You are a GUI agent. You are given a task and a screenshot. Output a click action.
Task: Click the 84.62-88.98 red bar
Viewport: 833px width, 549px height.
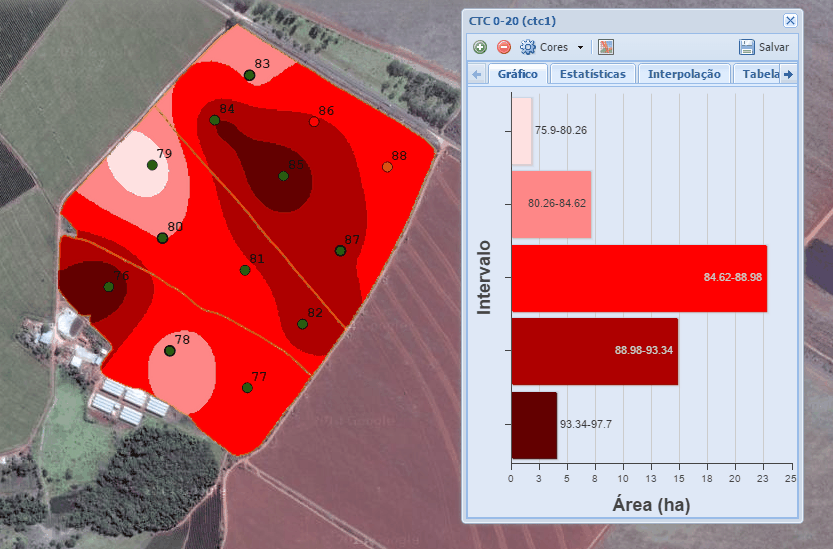(638, 278)
